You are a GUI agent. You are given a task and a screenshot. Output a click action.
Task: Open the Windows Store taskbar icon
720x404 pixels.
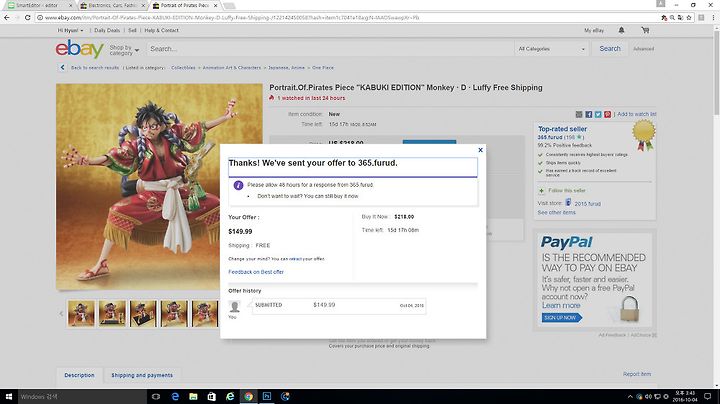coord(212,396)
